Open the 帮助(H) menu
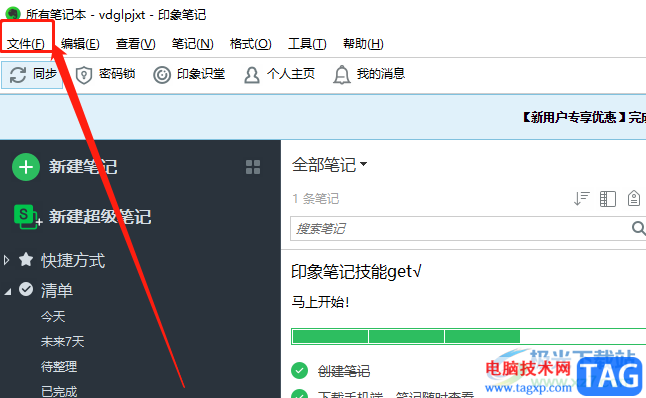This screenshot has height=398, width=646. pyautogui.click(x=363, y=44)
